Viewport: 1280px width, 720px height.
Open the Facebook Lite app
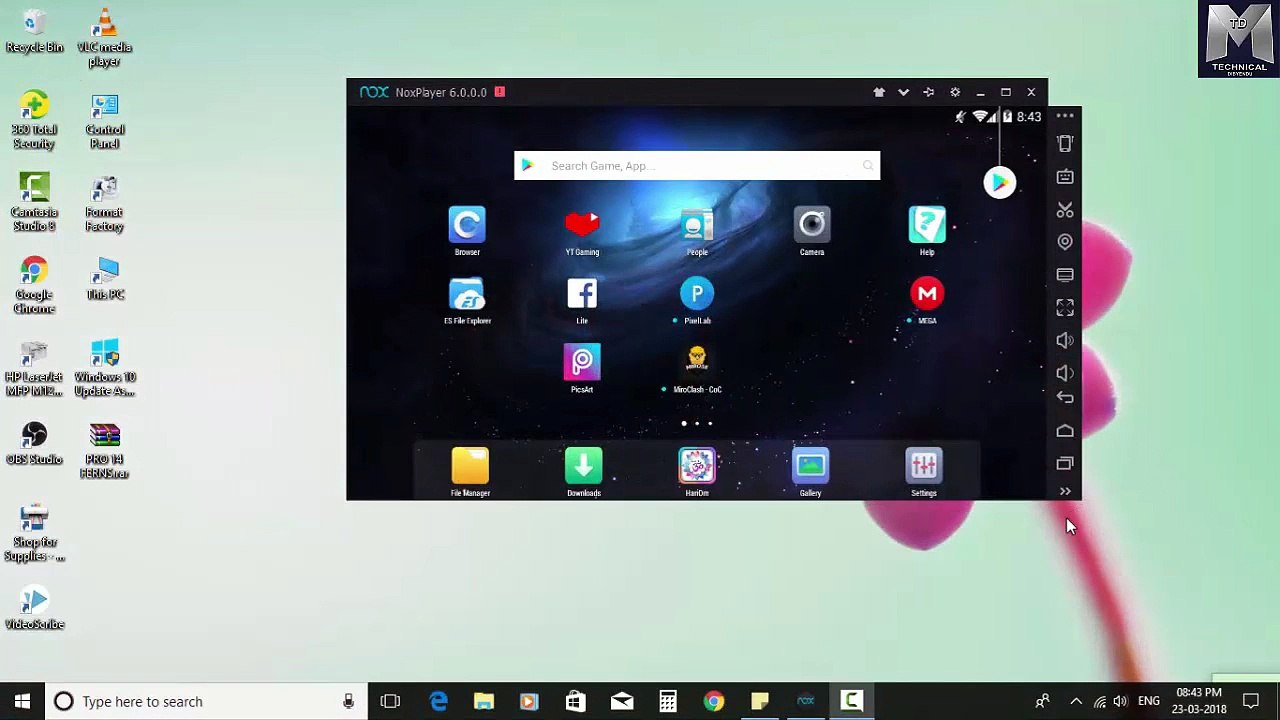pos(582,294)
